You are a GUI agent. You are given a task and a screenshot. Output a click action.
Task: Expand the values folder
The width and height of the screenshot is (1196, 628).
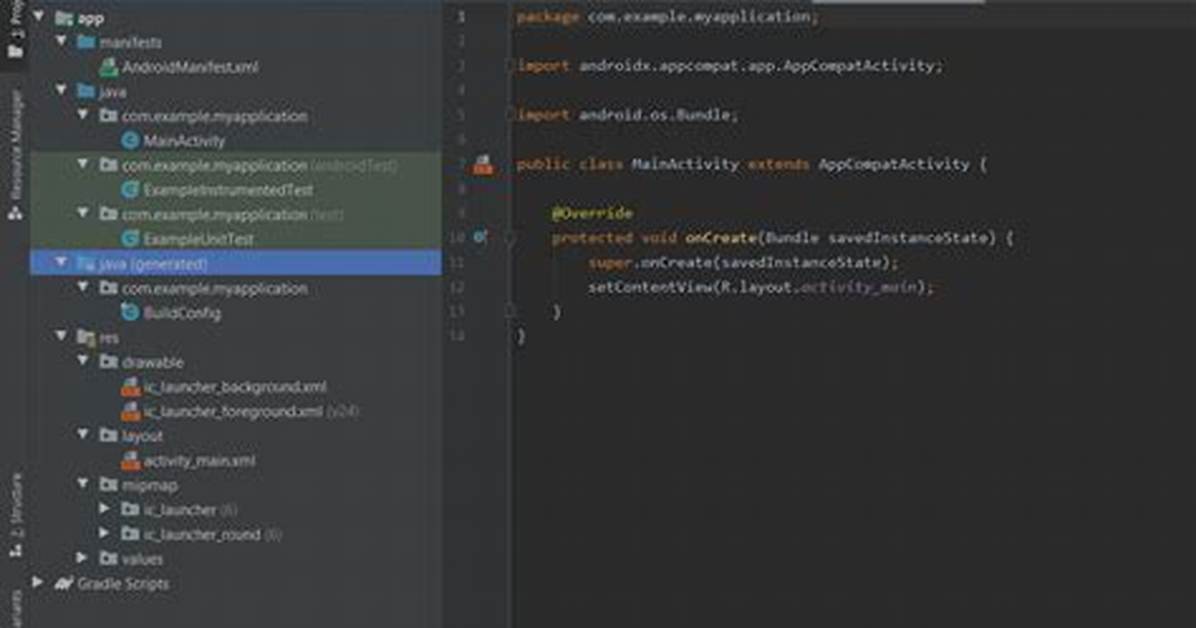click(x=82, y=558)
